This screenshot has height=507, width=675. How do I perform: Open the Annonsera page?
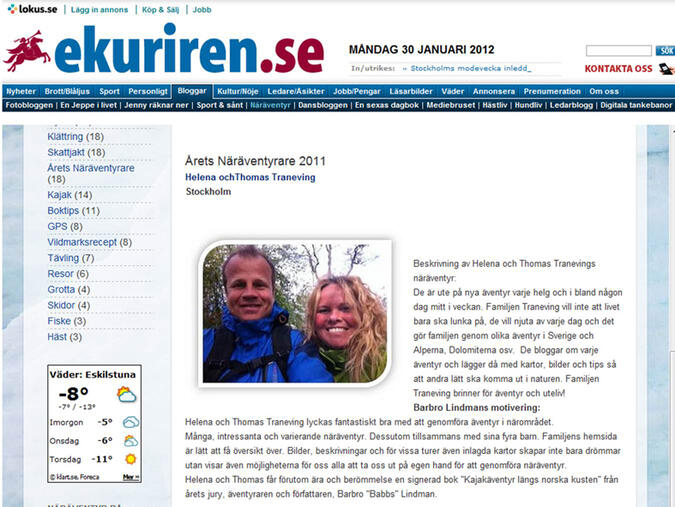(494, 91)
